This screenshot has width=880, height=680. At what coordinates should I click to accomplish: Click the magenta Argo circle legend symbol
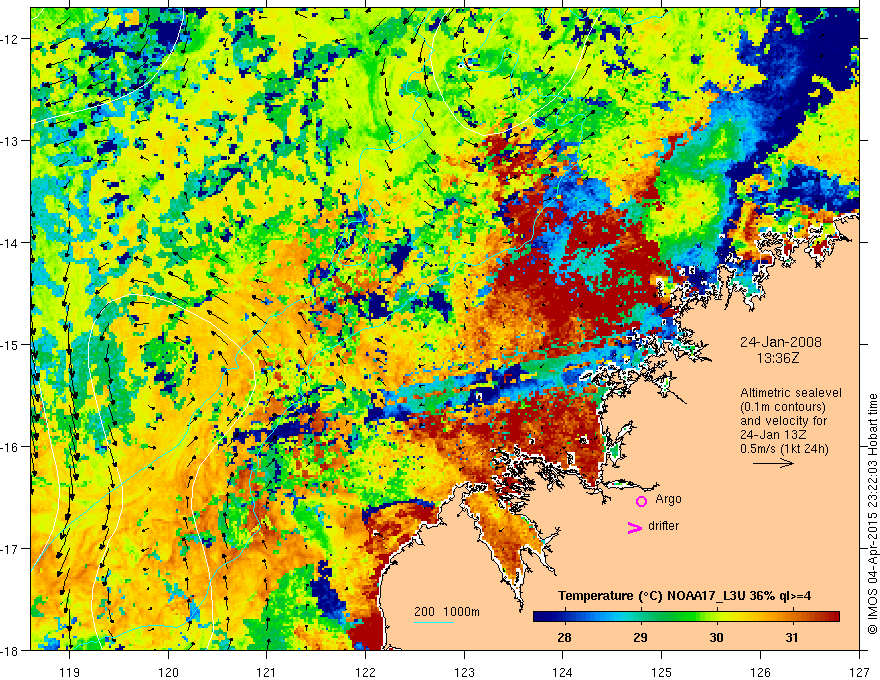pos(641,501)
